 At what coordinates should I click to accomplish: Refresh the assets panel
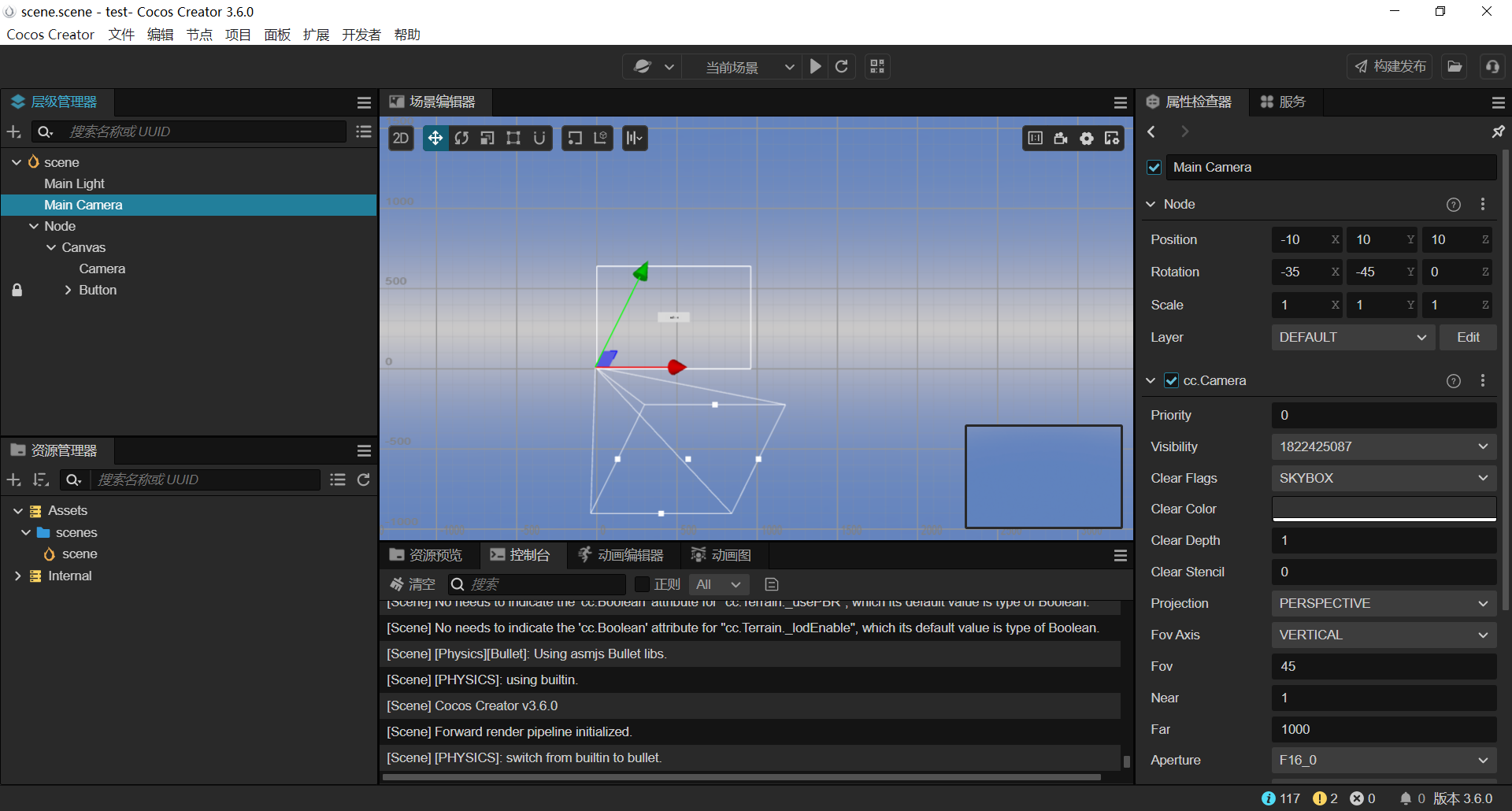click(x=364, y=480)
